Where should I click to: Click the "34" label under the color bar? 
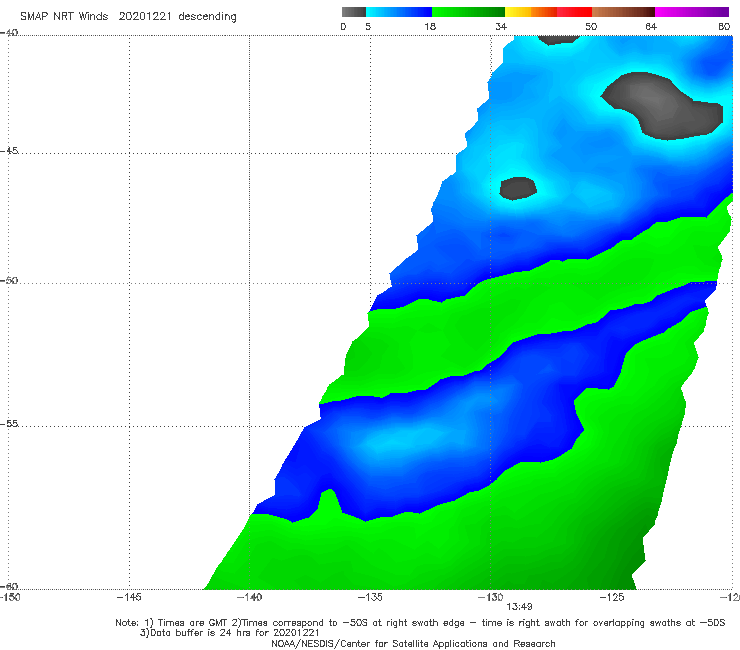pos(501,27)
